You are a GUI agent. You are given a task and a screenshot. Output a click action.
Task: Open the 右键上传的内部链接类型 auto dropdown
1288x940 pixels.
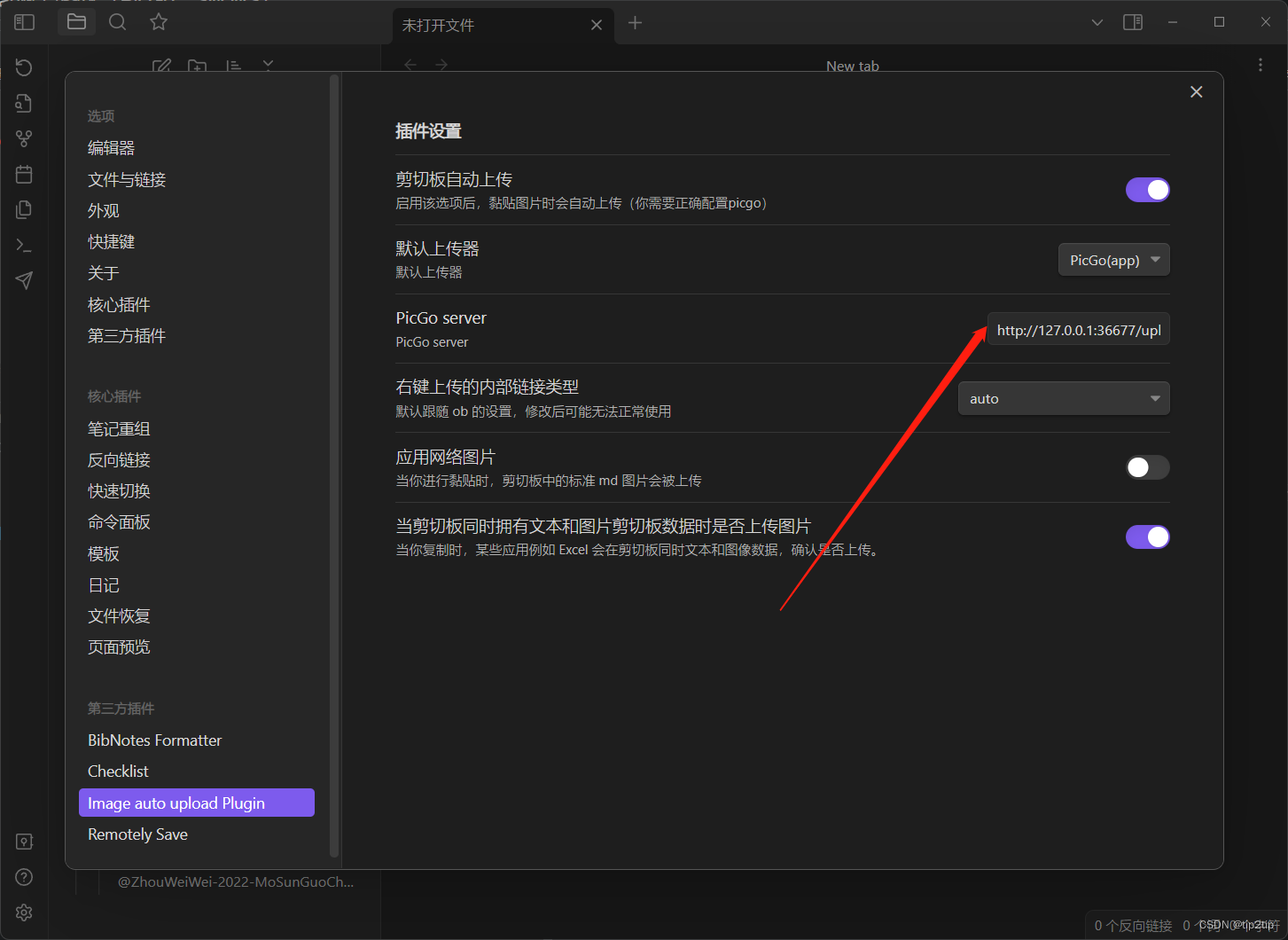[1064, 398]
